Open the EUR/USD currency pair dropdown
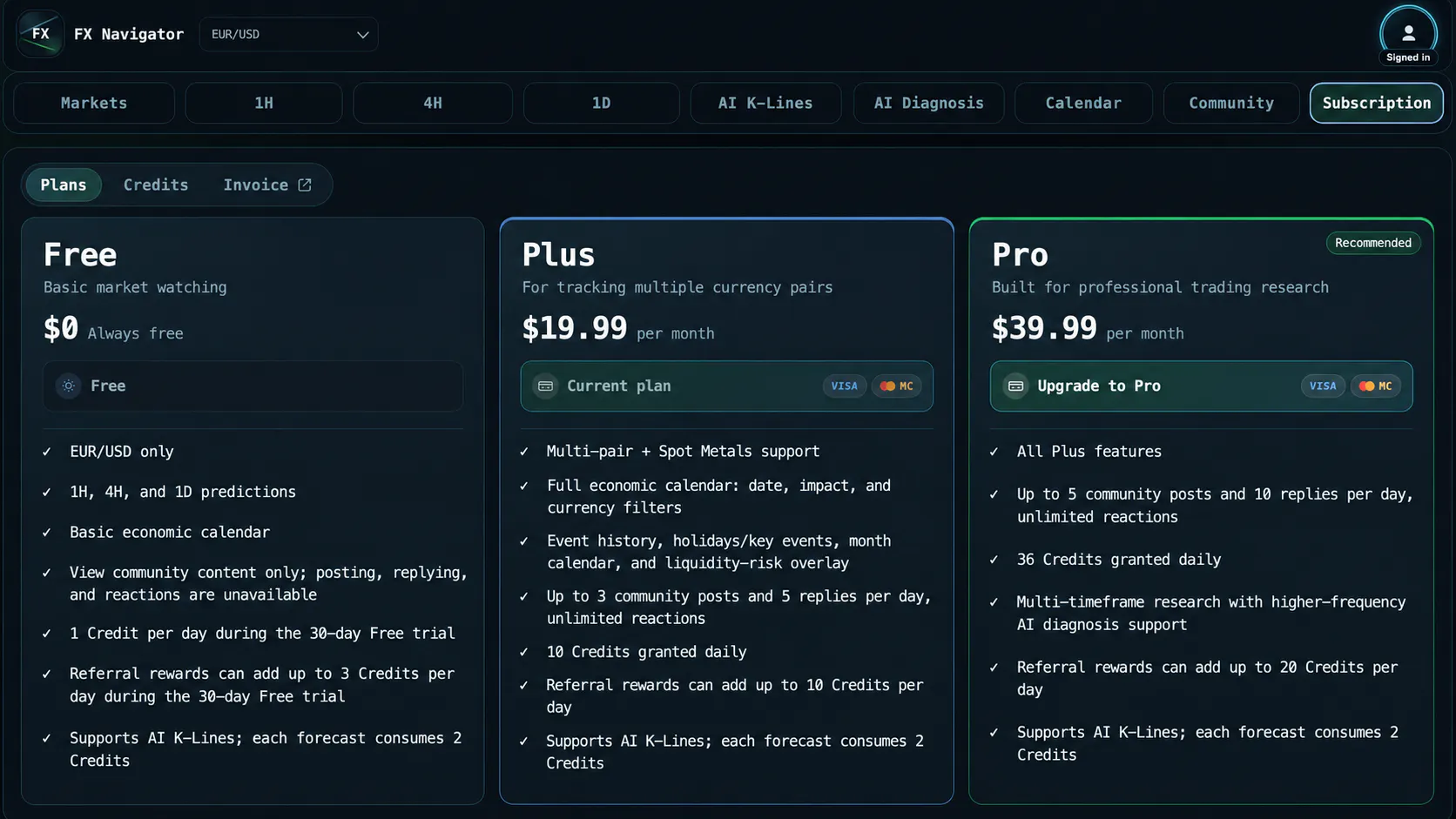This screenshot has width=1456, height=819. (x=289, y=34)
